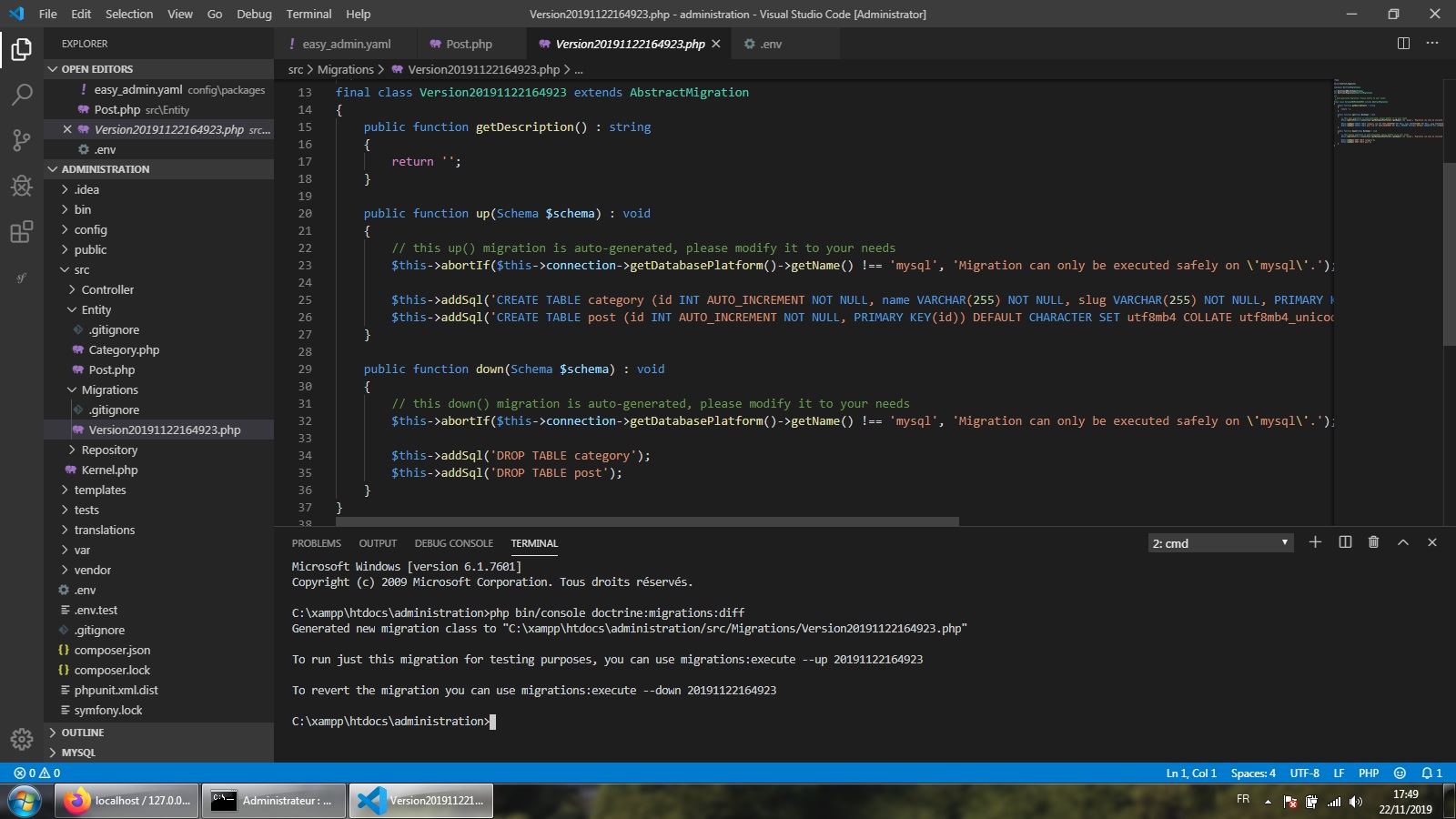Expand the OUTLINE section
Image resolution: width=1456 pixels, height=819 pixels.
83,733
